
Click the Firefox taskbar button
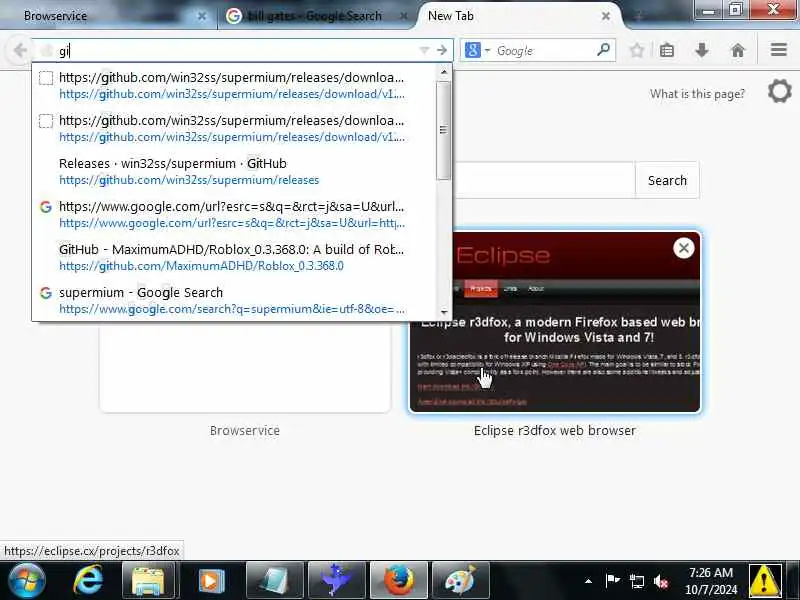[398, 580]
